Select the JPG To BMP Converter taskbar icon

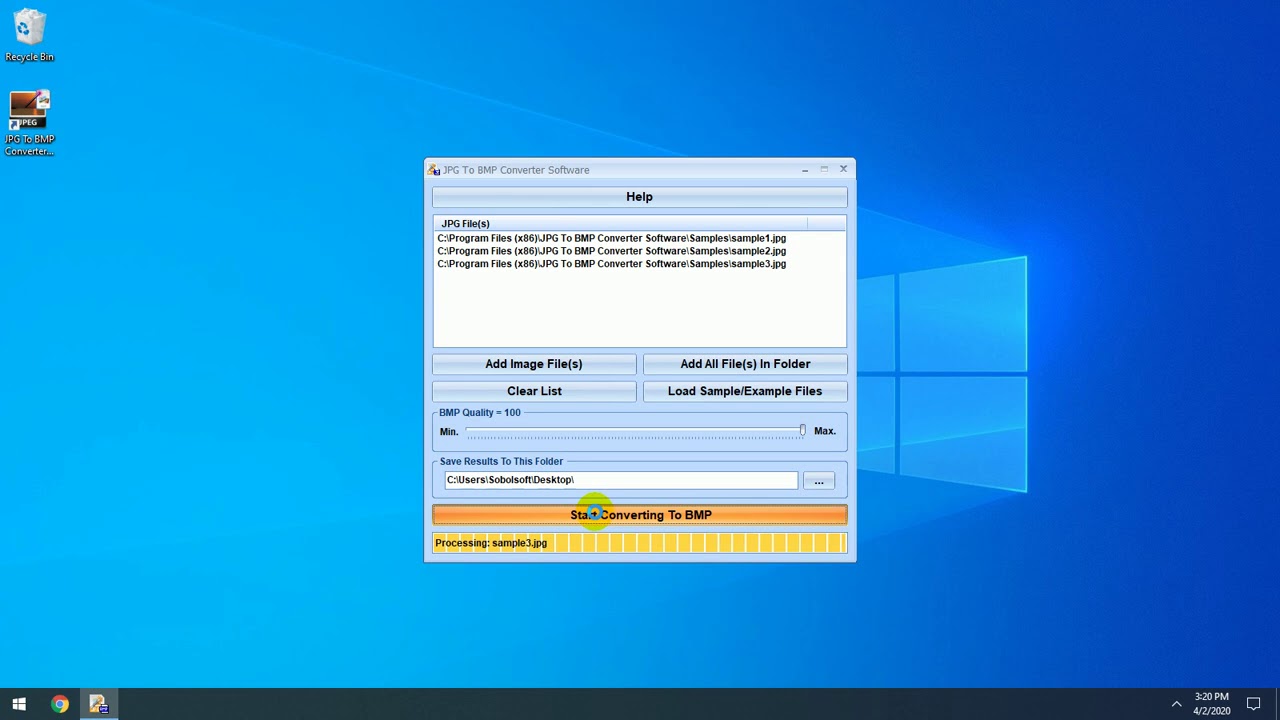pyautogui.click(x=98, y=704)
